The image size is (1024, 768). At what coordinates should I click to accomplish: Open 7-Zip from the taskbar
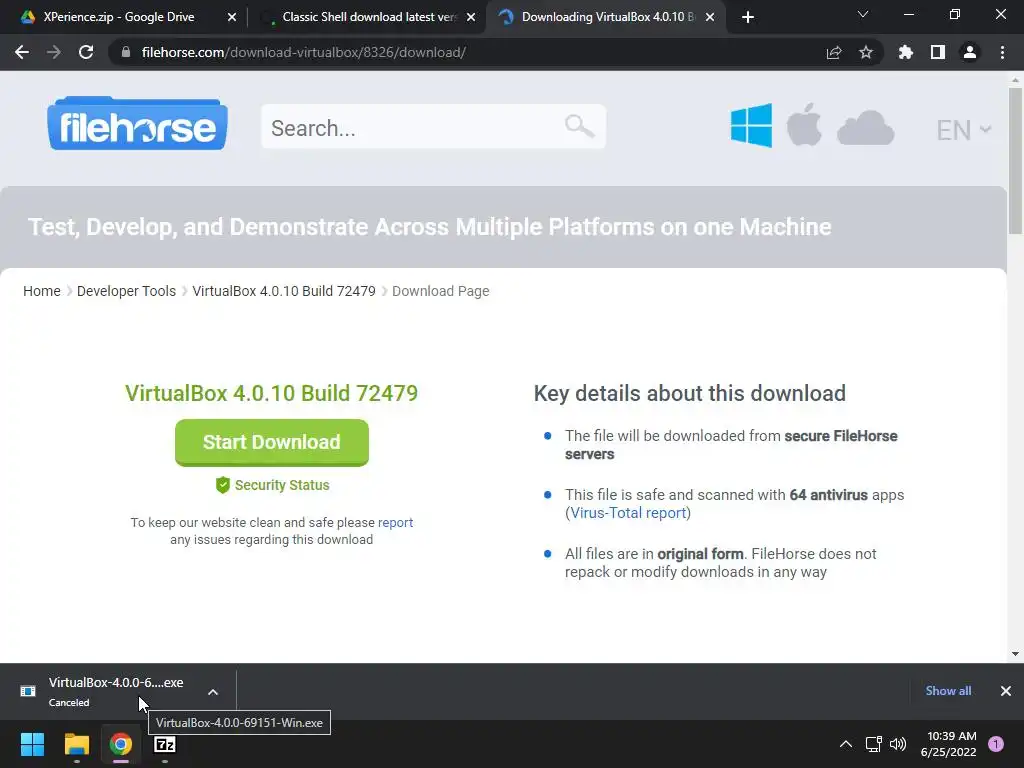(x=165, y=744)
